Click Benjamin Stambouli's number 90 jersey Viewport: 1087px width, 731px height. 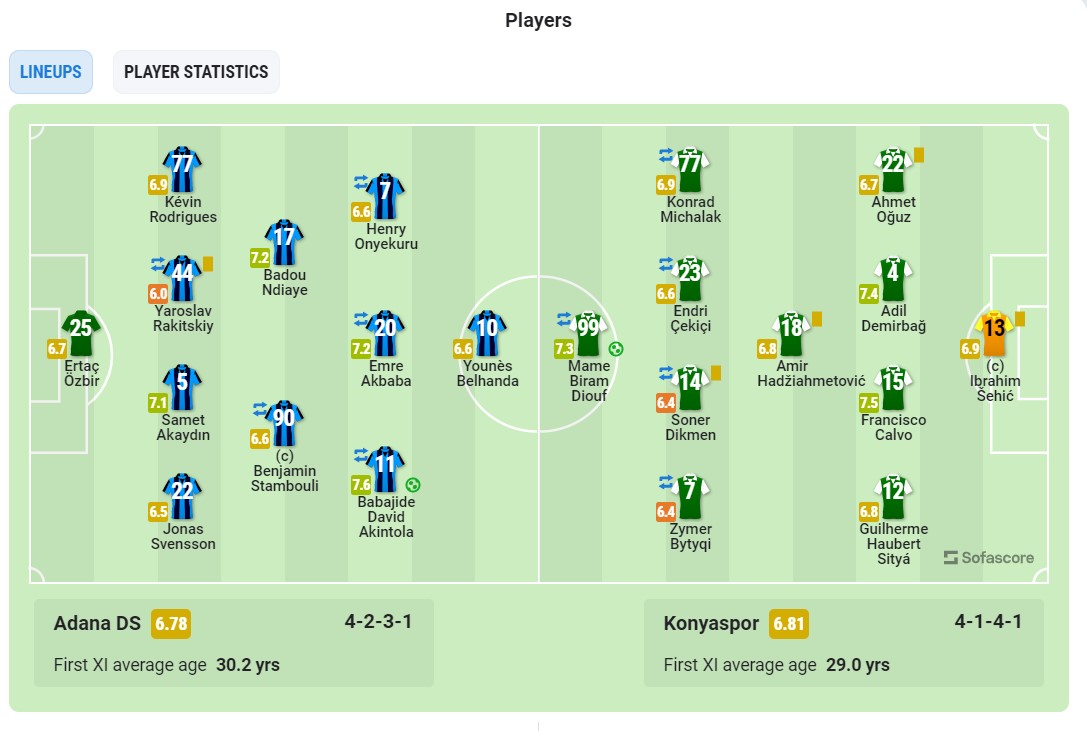(x=284, y=423)
